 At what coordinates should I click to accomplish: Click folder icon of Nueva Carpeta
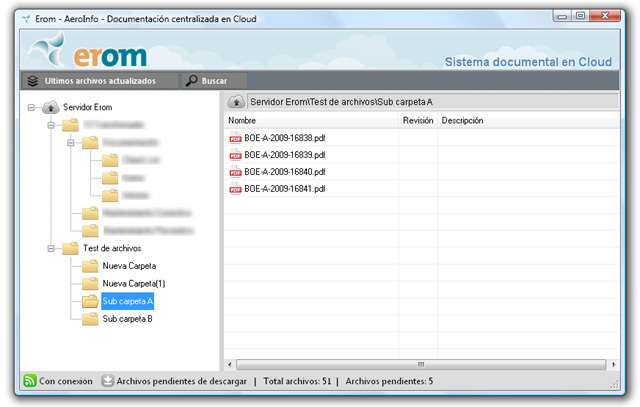(90, 266)
